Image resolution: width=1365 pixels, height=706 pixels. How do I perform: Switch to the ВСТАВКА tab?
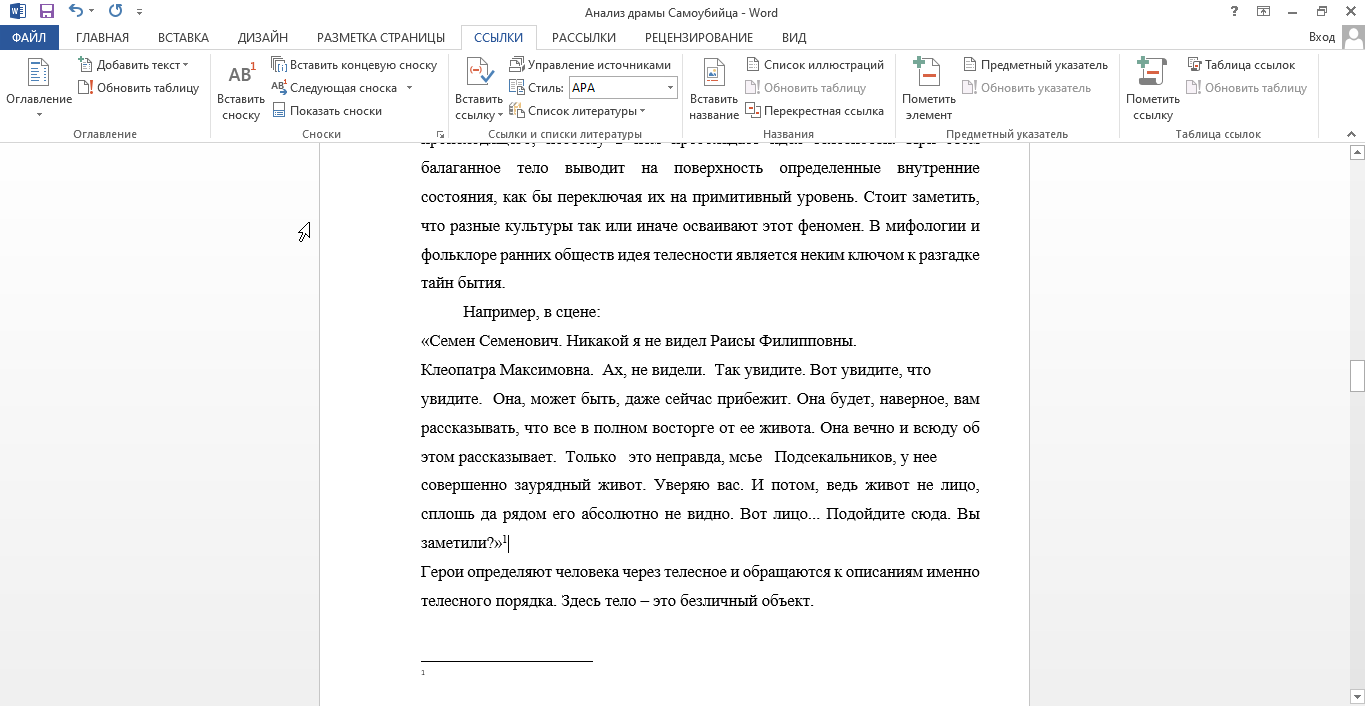[184, 38]
